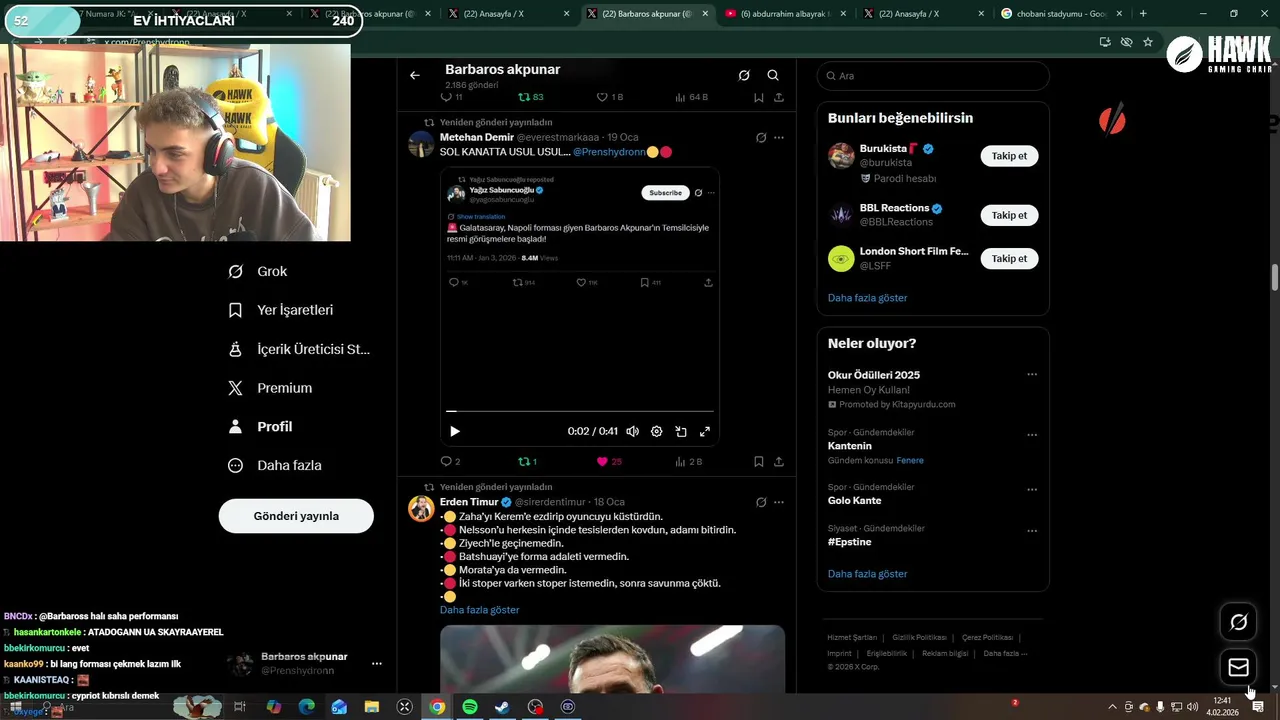Open options for Kantenin trend
Screen dimensions: 1280x720
(x=1032, y=435)
